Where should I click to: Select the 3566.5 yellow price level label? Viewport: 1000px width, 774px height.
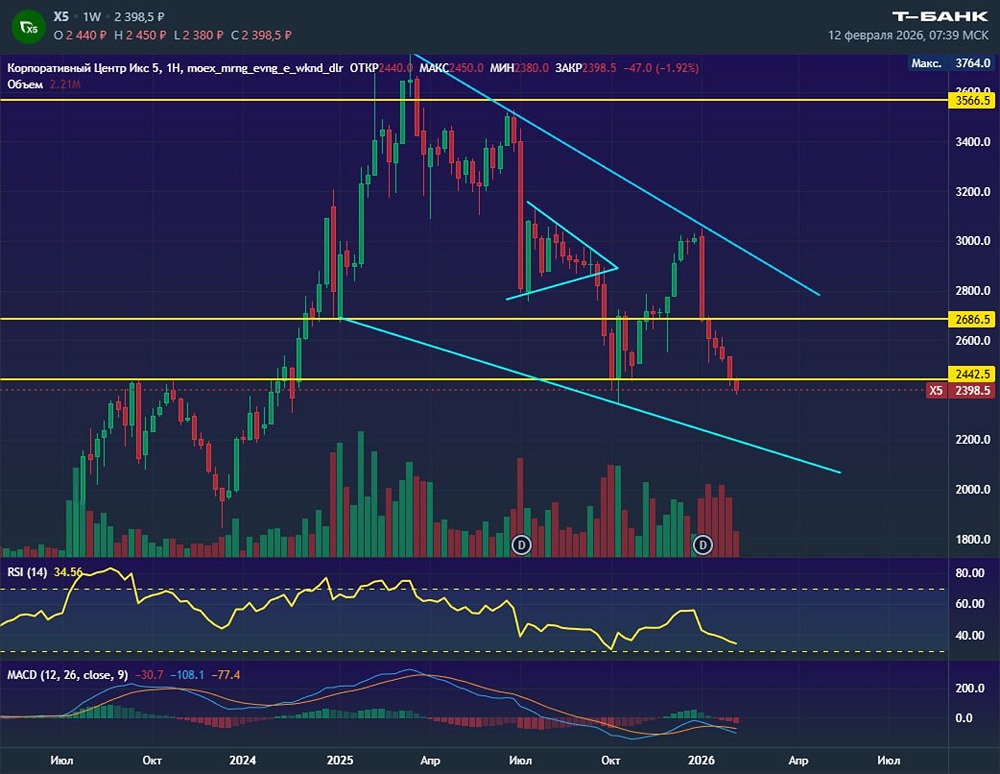click(x=971, y=100)
